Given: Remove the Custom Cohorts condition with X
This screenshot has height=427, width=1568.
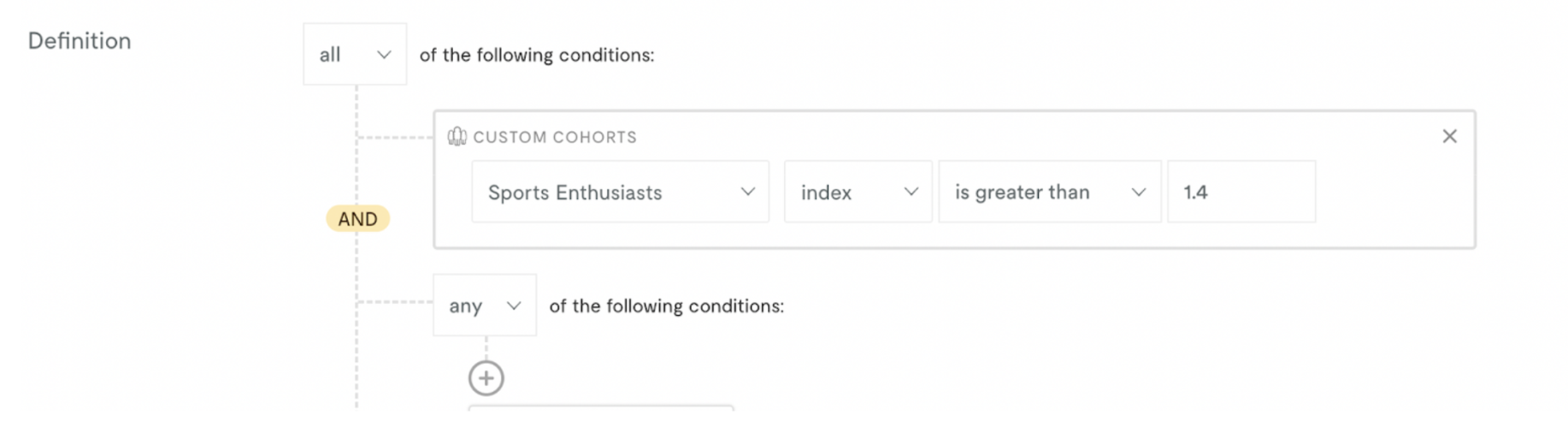Looking at the screenshot, I should point(1449,136).
